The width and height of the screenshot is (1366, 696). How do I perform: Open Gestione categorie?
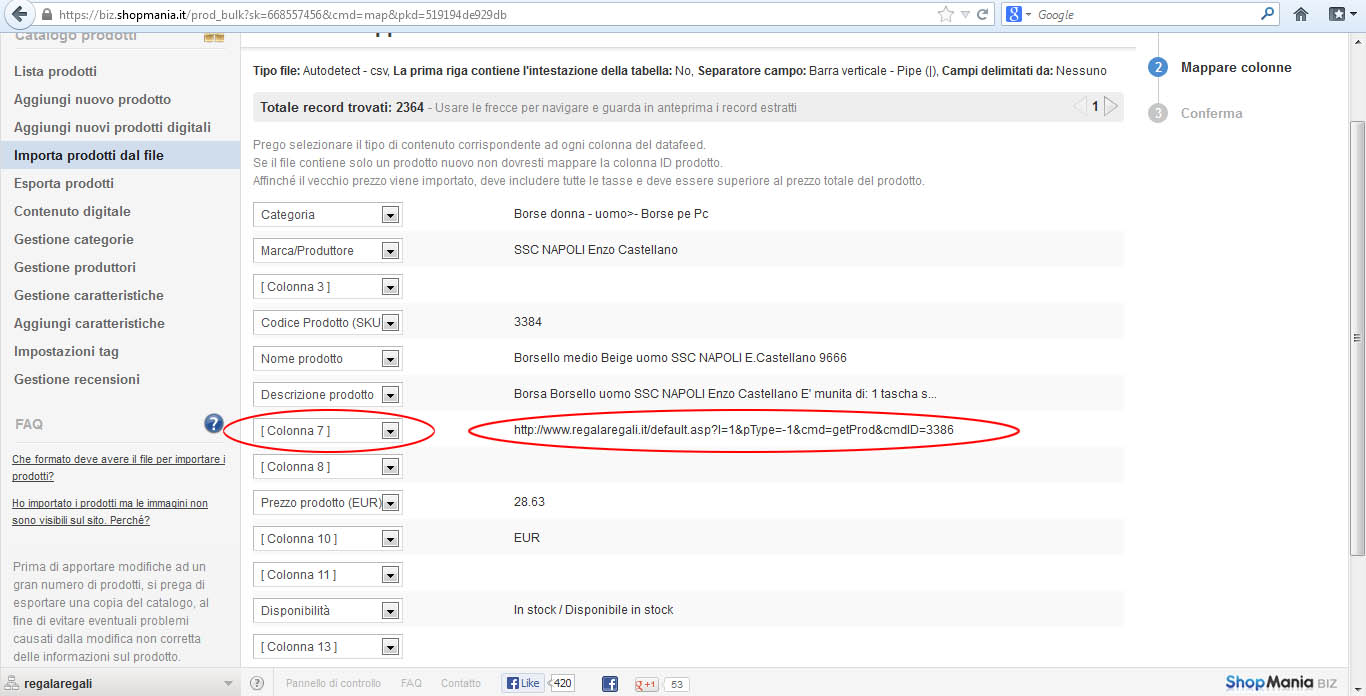pos(74,239)
